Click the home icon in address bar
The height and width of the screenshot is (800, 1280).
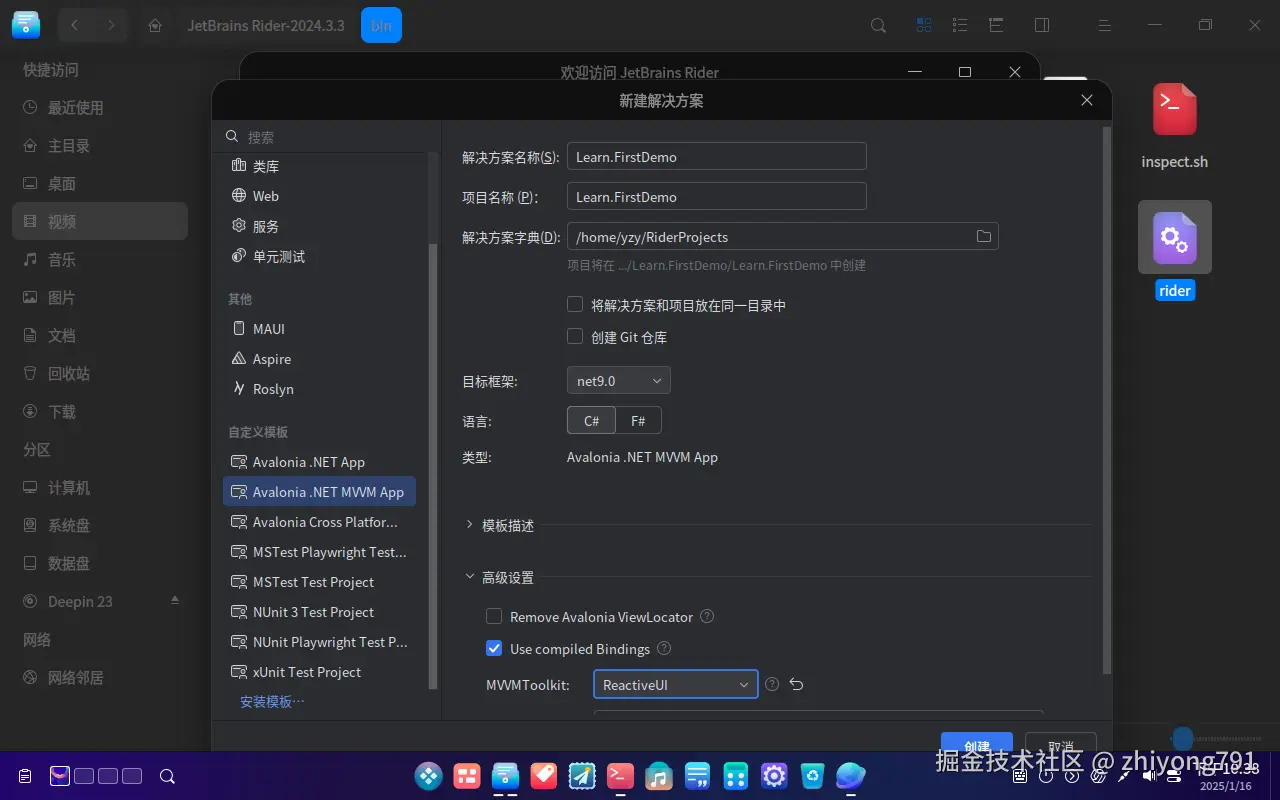tap(155, 26)
